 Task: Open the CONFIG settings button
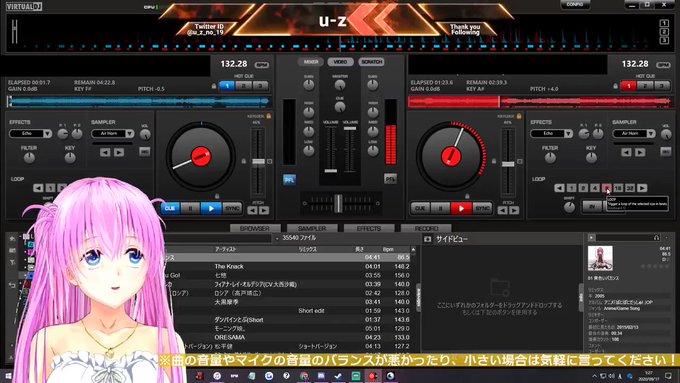[575, 4]
